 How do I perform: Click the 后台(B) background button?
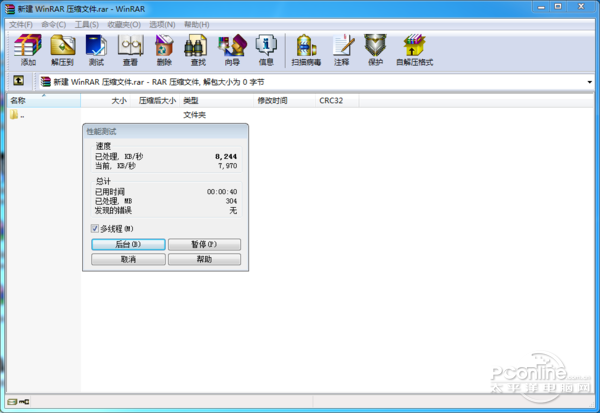(x=128, y=244)
